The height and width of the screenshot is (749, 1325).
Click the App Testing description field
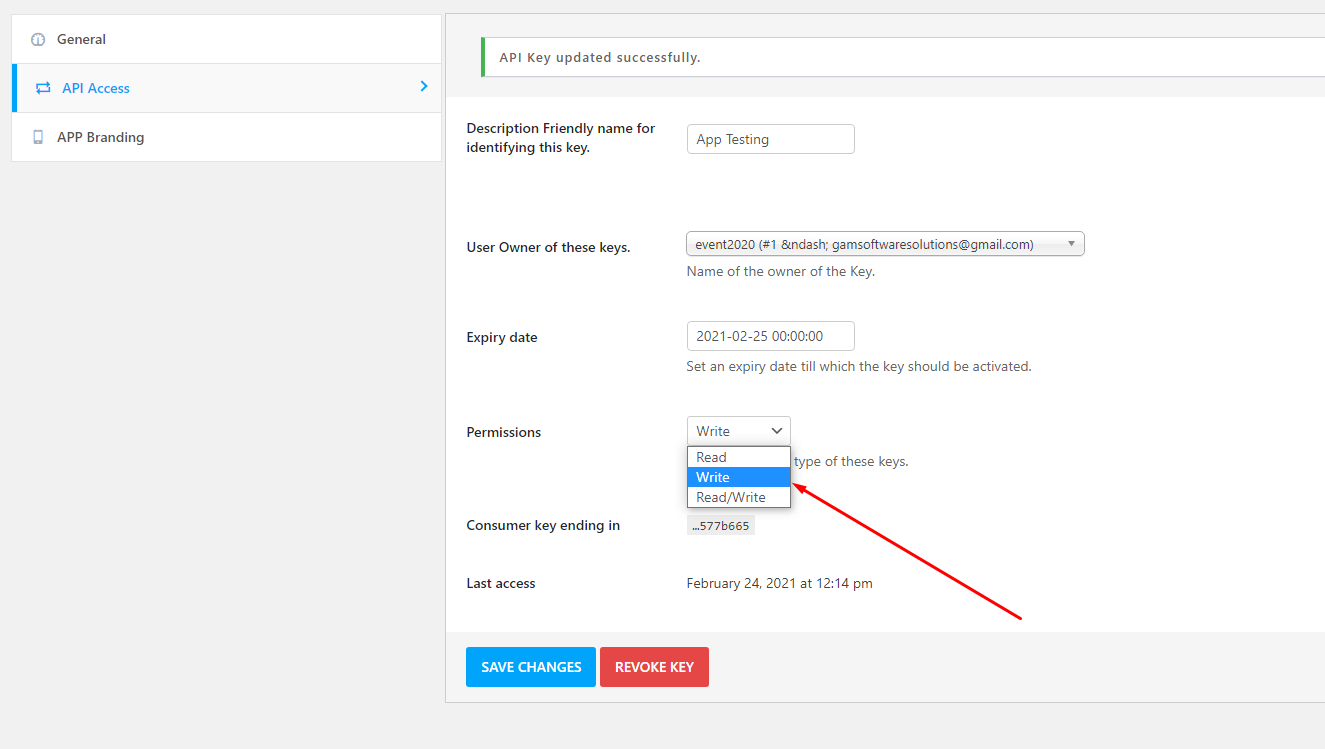(770, 139)
